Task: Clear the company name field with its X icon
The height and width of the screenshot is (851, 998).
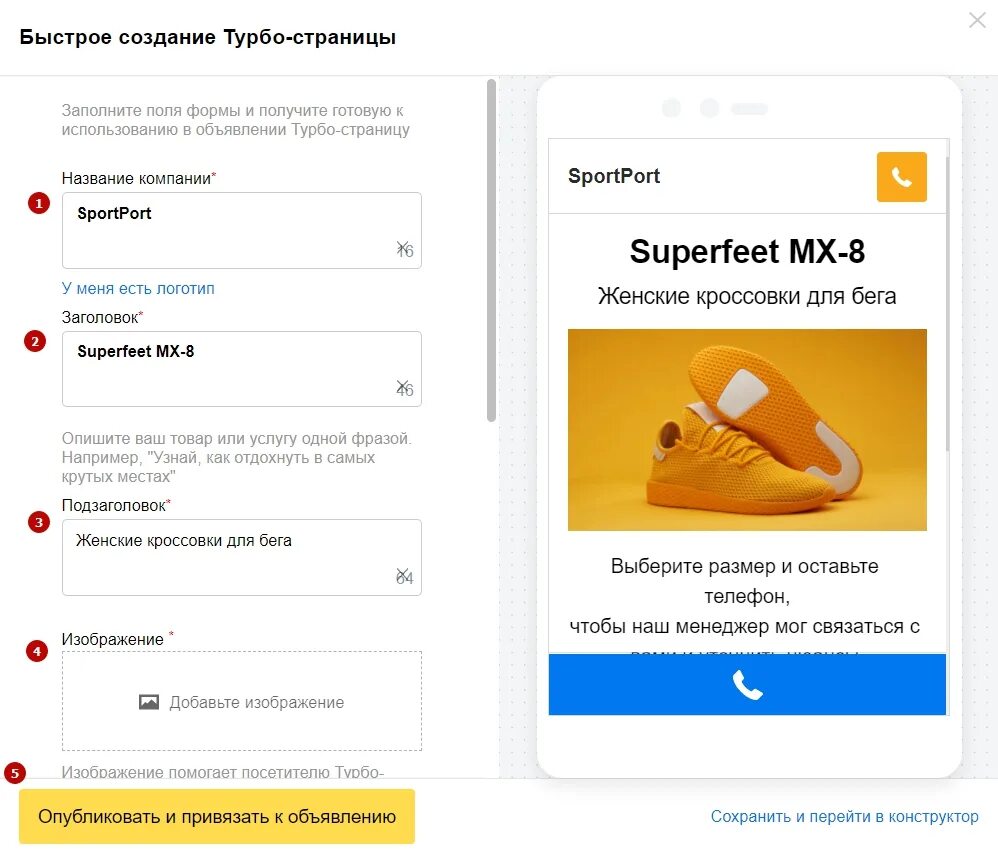Action: 402,247
